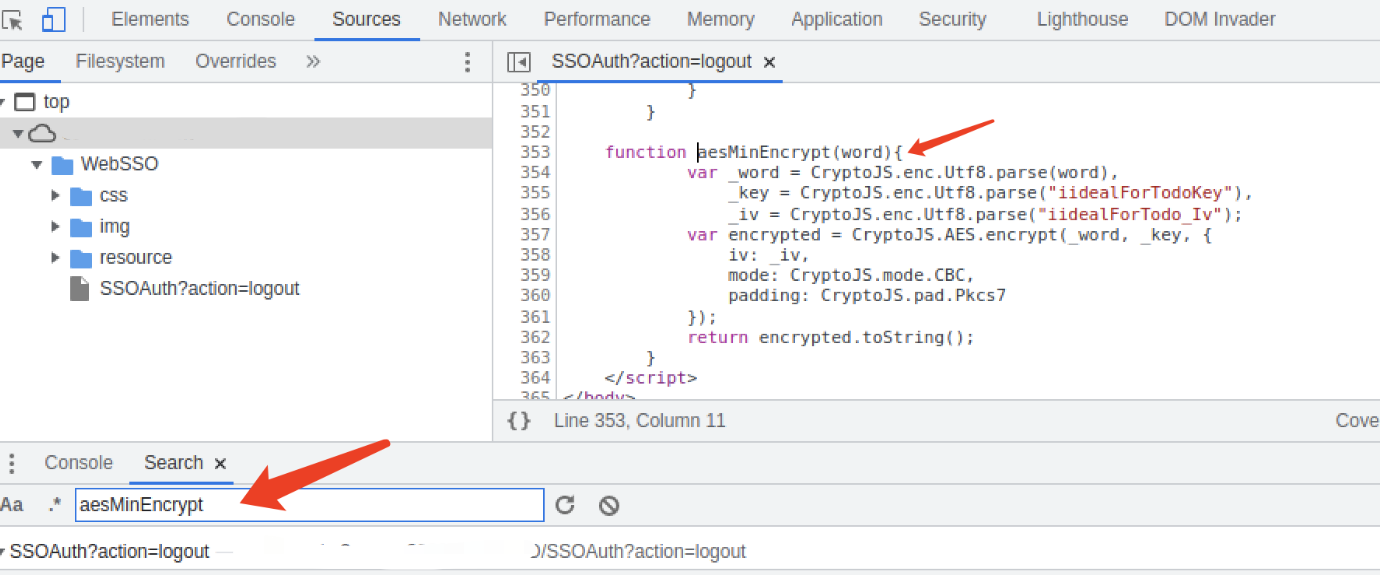This screenshot has height=578, width=1380.
Task: Select the img folder
Action: pos(115,226)
